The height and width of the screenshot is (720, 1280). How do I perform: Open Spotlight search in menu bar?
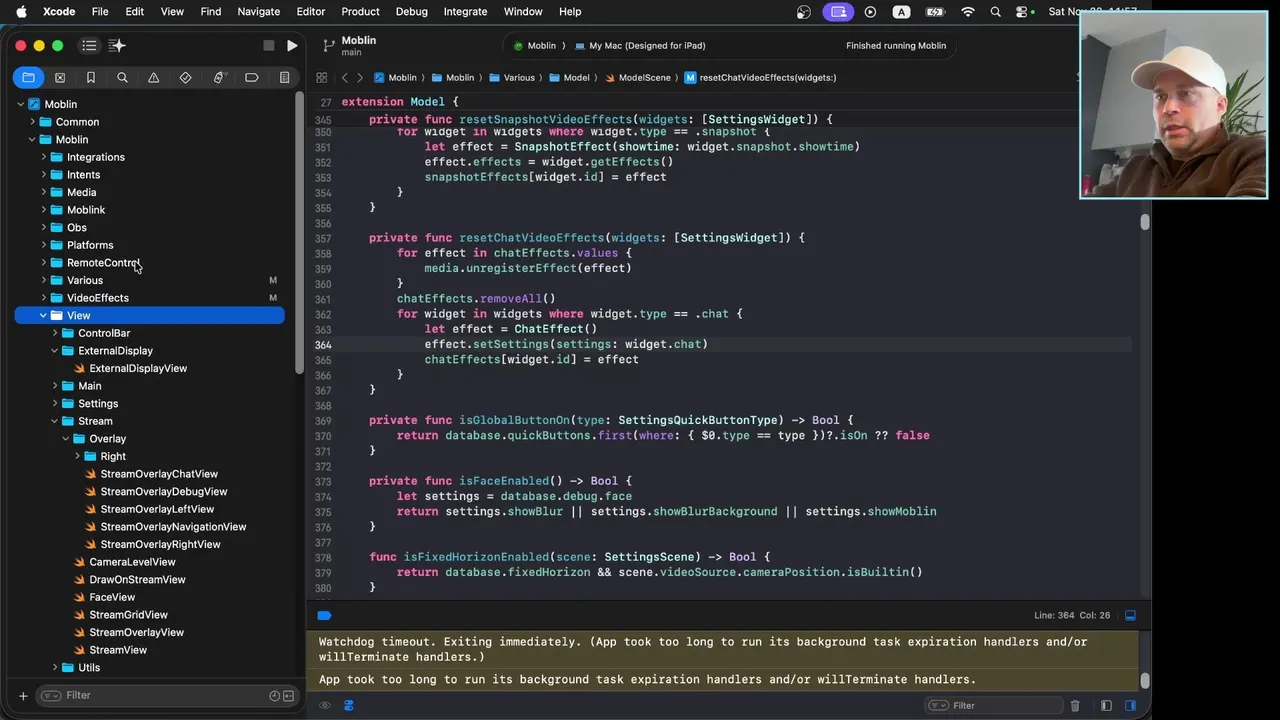995,12
